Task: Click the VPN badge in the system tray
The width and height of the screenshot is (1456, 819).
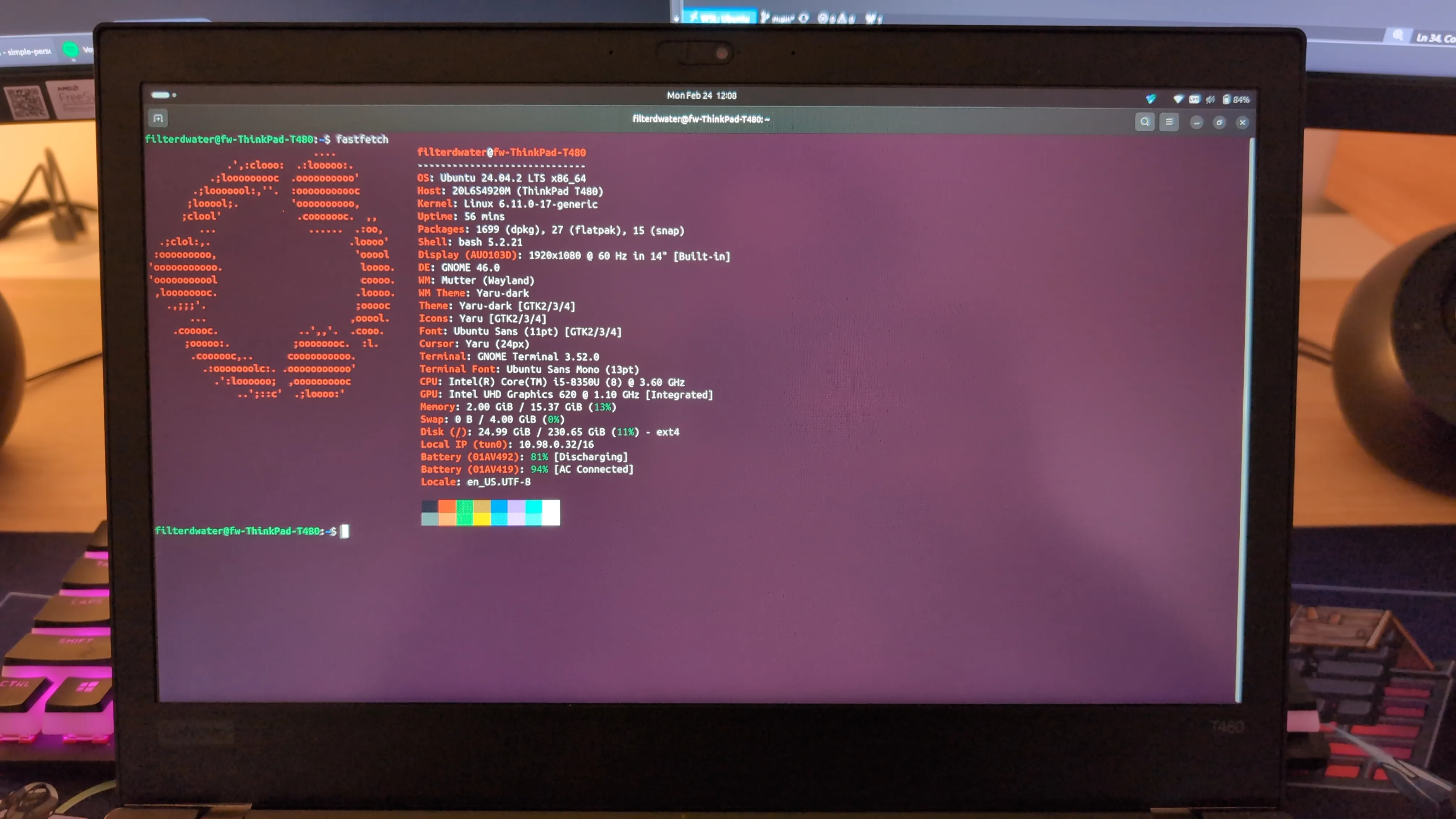Action: point(1194,99)
